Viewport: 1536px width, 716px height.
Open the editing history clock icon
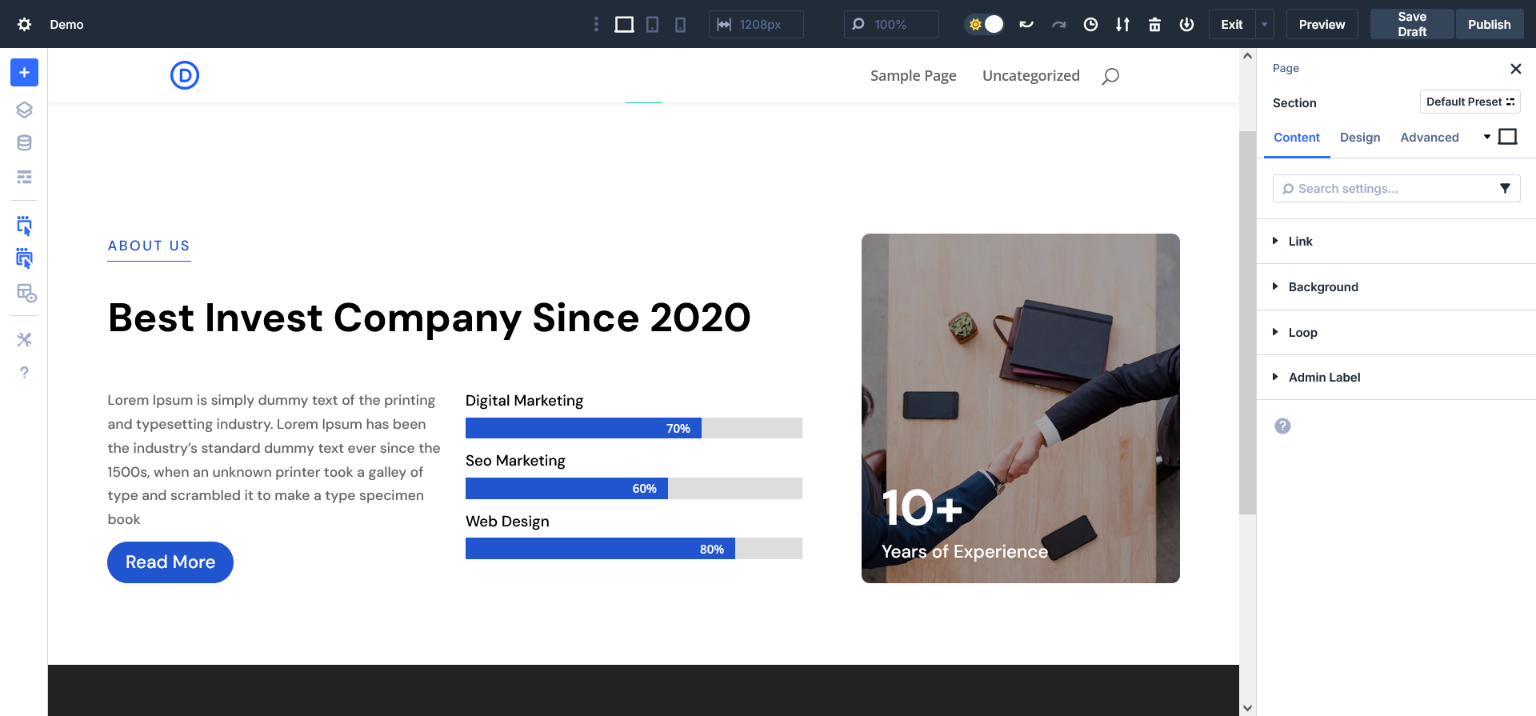pos(1091,24)
